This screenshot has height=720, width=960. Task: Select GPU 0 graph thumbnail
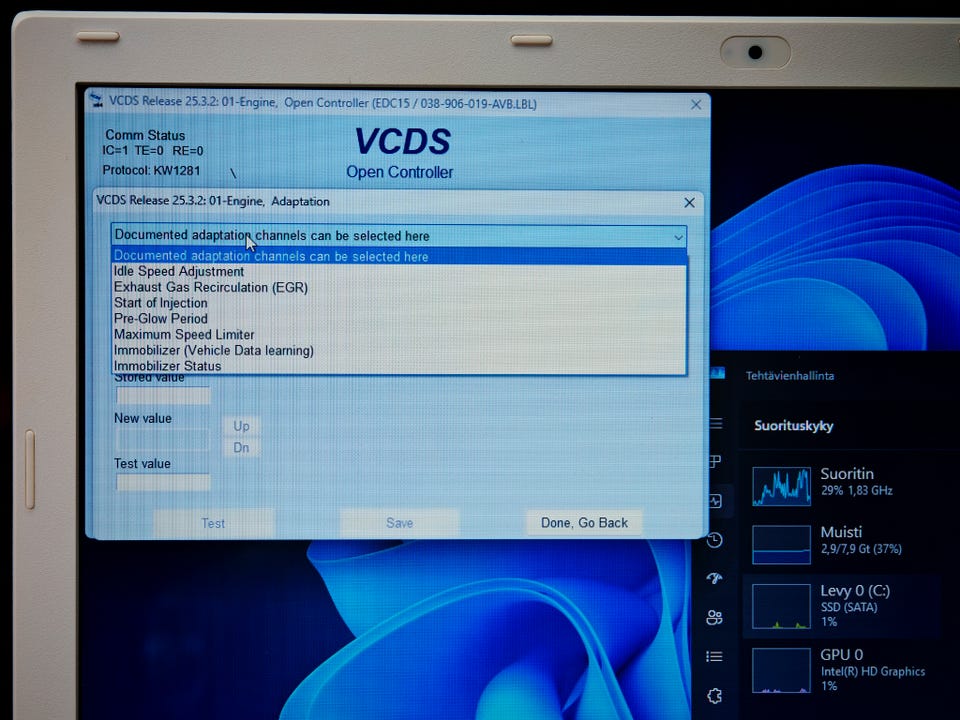point(781,670)
